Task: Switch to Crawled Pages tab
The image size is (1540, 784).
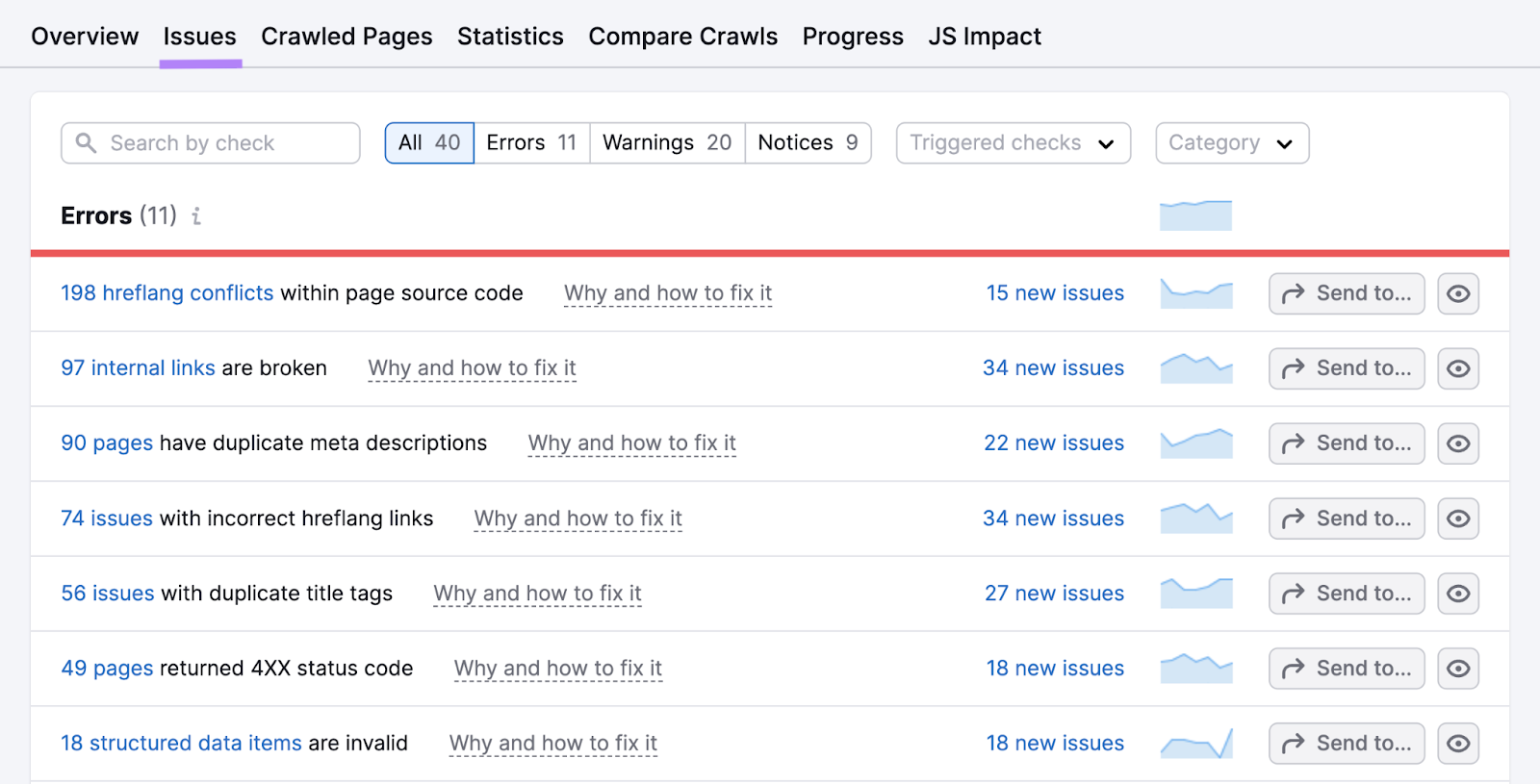Action: (x=346, y=37)
